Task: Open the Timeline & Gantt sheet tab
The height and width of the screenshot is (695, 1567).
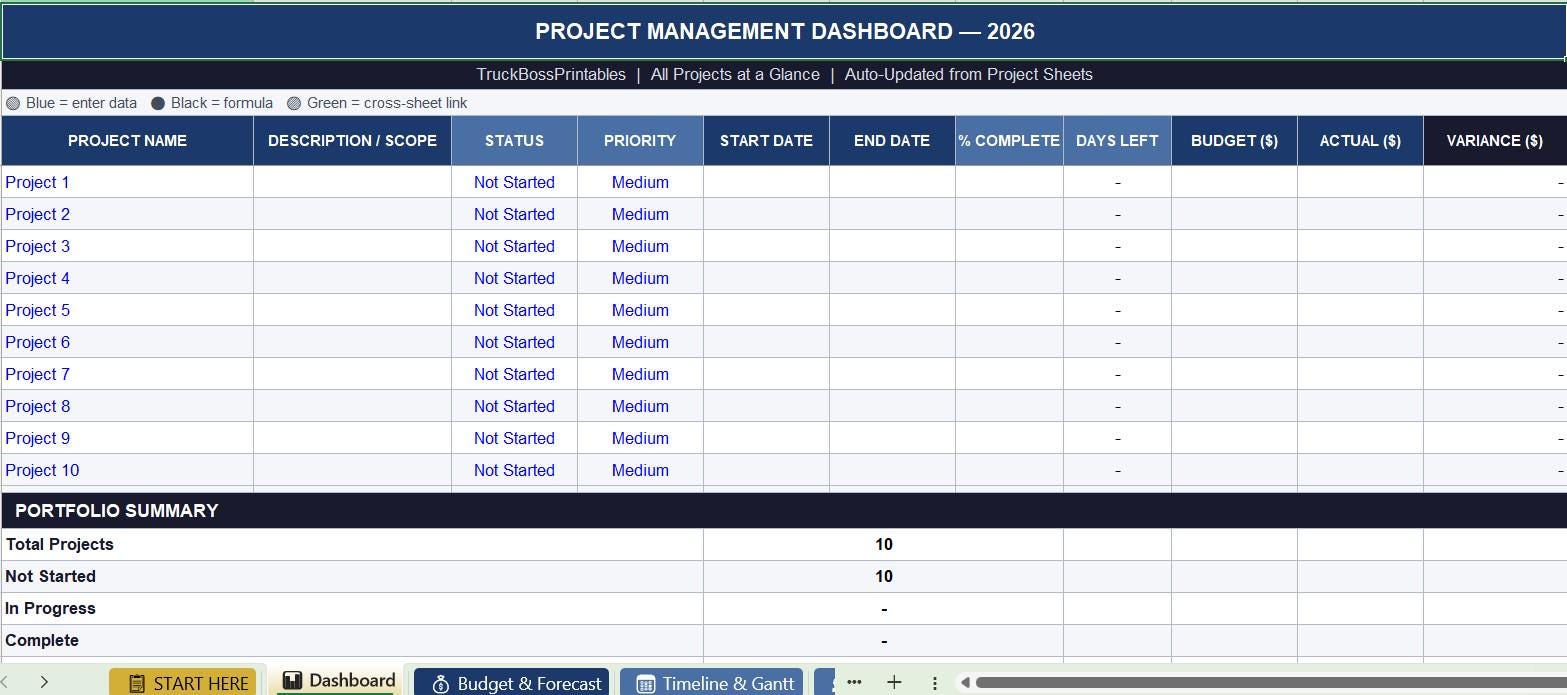Action: [711, 683]
